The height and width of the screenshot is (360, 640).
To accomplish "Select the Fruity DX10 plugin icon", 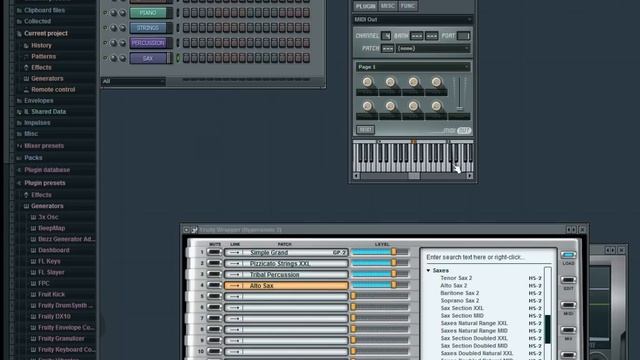I will [33, 316].
